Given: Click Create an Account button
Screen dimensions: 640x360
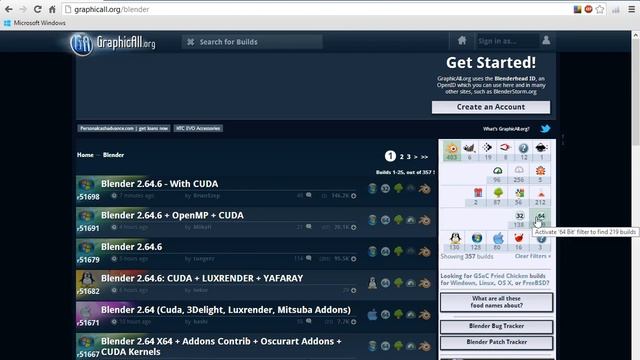Looking at the screenshot, I should (491, 107).
